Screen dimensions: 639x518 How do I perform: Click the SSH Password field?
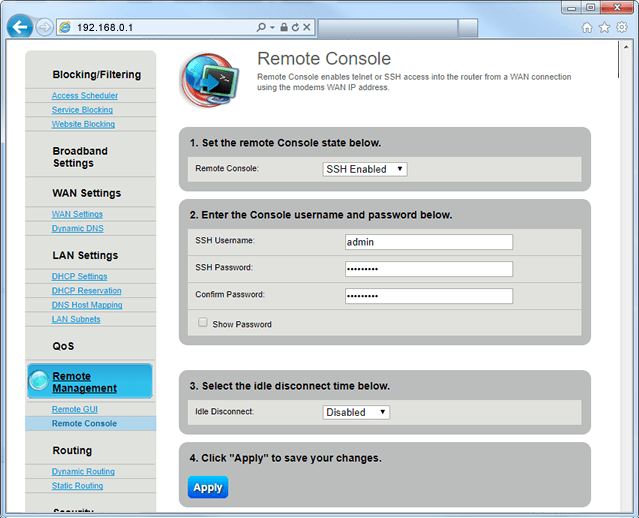[x=428, y=269]
